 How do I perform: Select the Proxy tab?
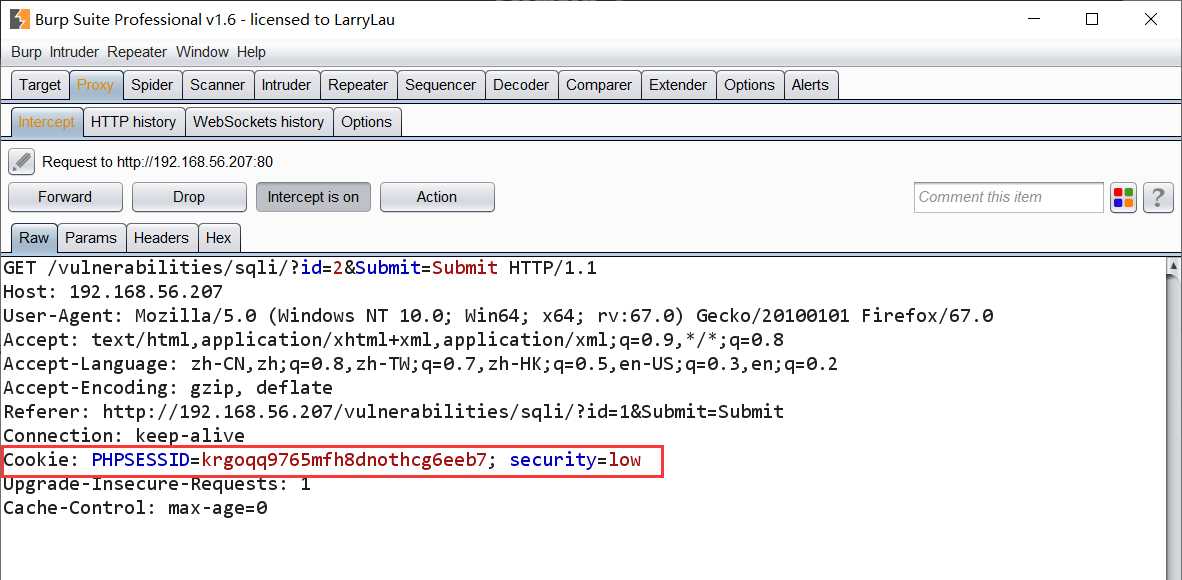tap(95, 85)
